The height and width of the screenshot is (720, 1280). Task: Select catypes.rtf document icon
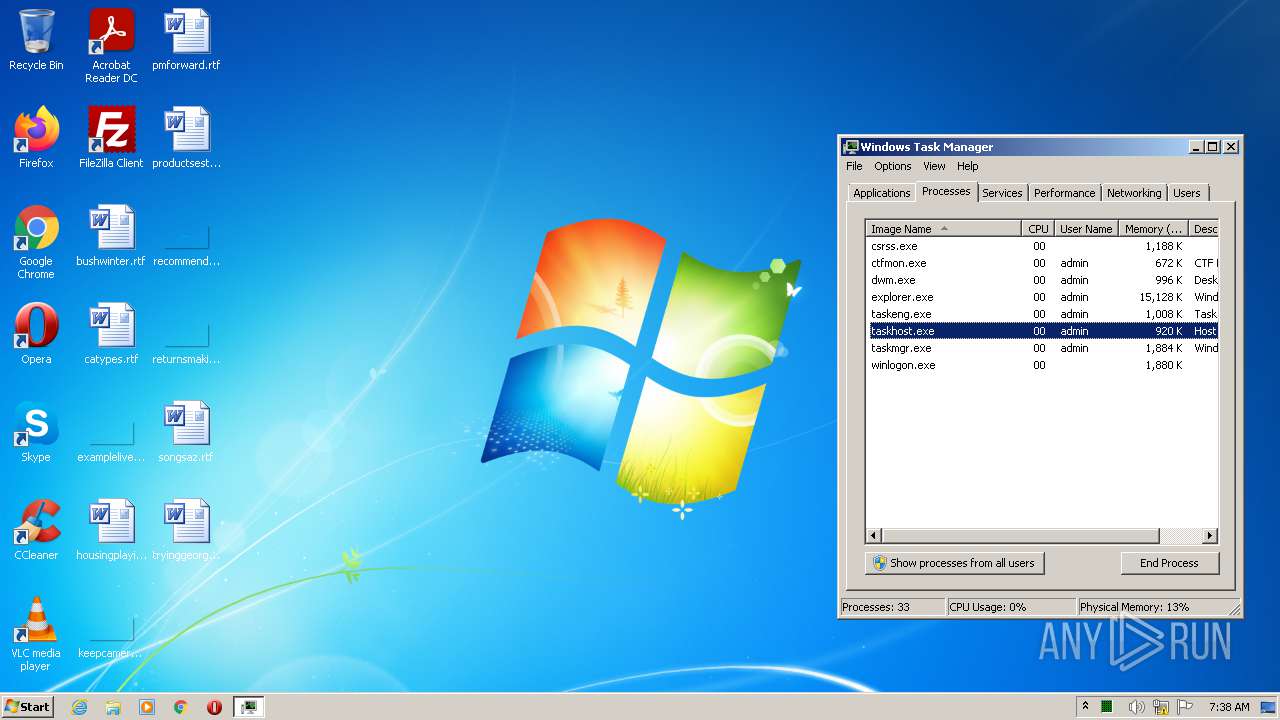click(111, 334)
